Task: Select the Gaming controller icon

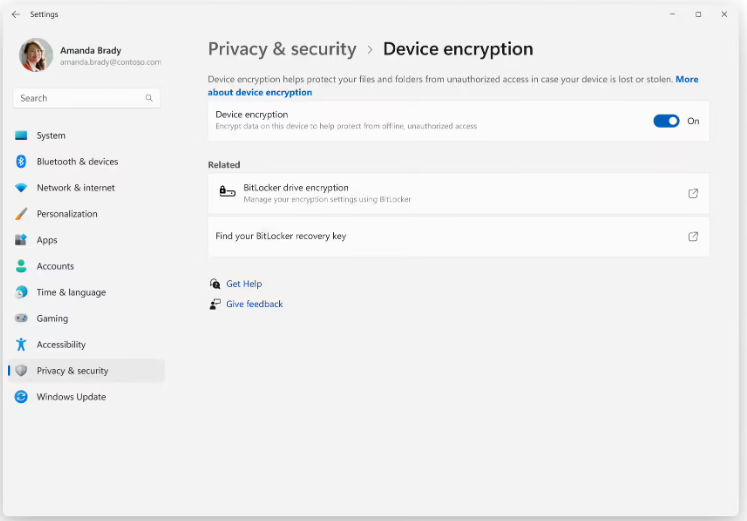Action: pos(21,319)
